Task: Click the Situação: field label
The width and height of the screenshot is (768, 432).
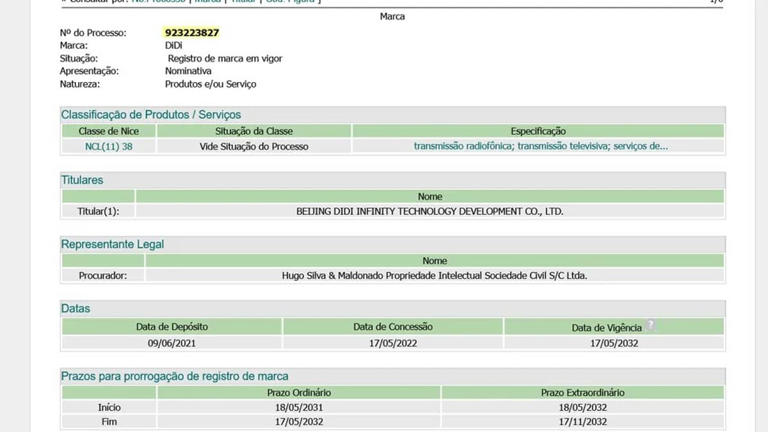Action: pos(79,58)
